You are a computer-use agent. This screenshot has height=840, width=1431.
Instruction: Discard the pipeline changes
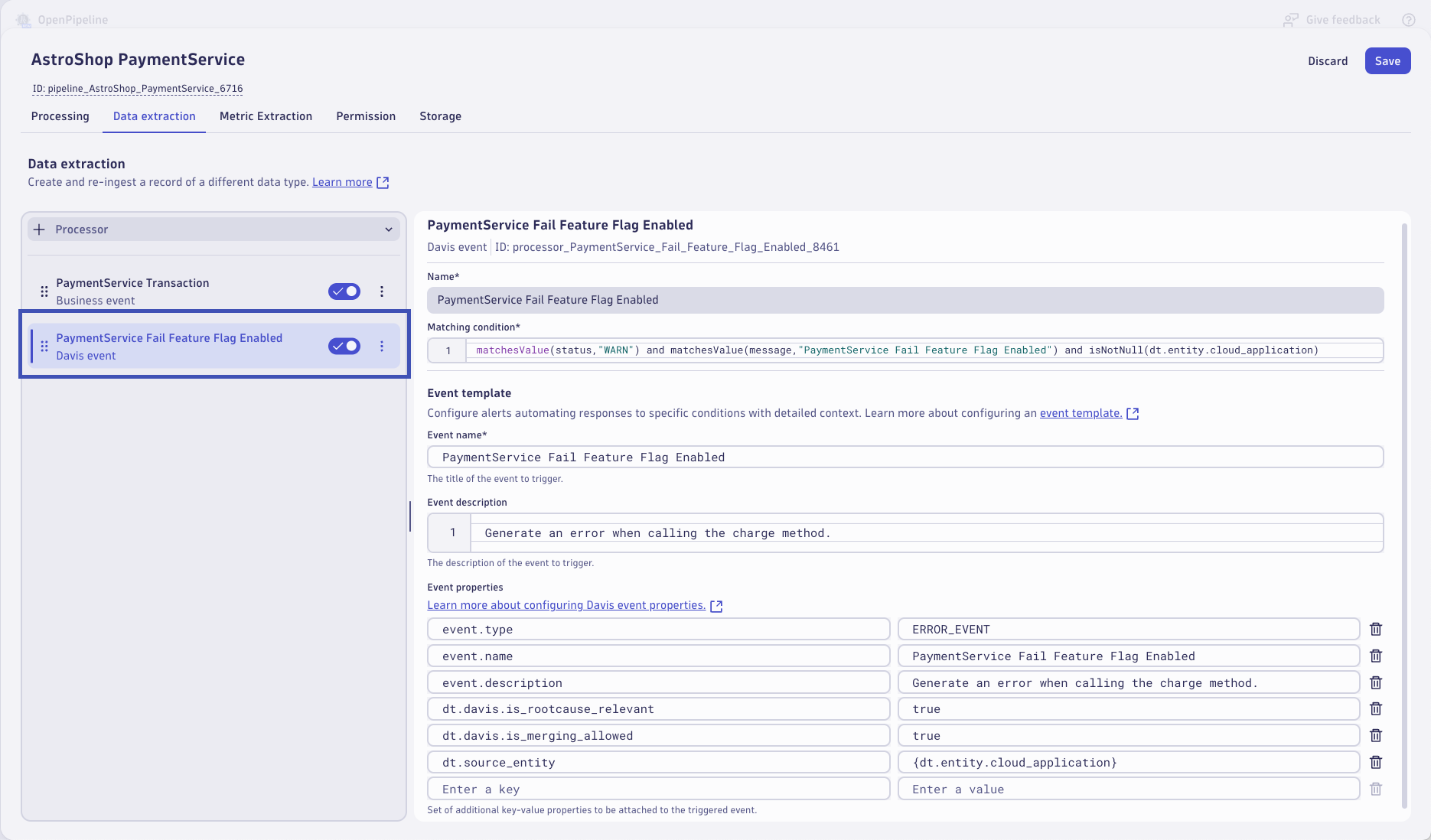click(1328, 61)
